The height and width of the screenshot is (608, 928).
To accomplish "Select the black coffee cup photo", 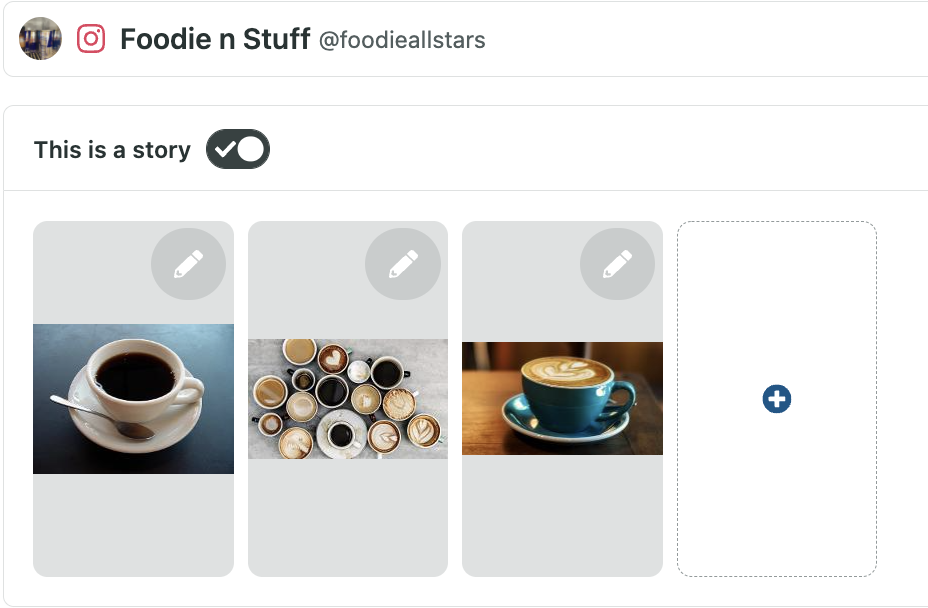I will [133, 398].
